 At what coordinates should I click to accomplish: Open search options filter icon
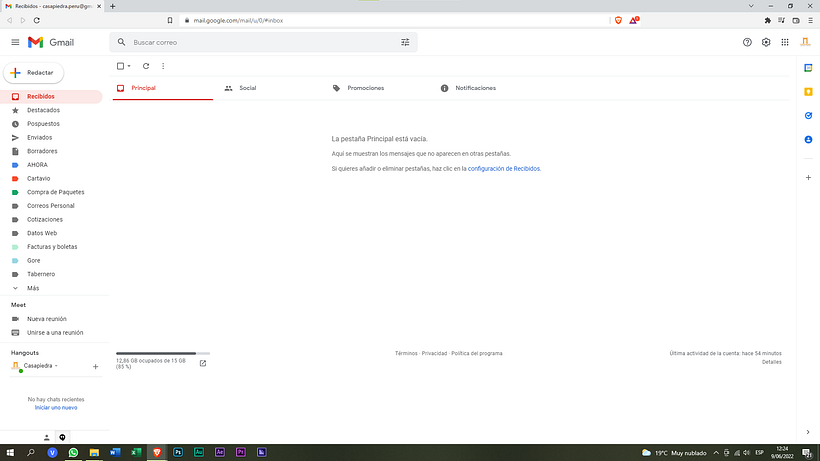click(405, 42)
